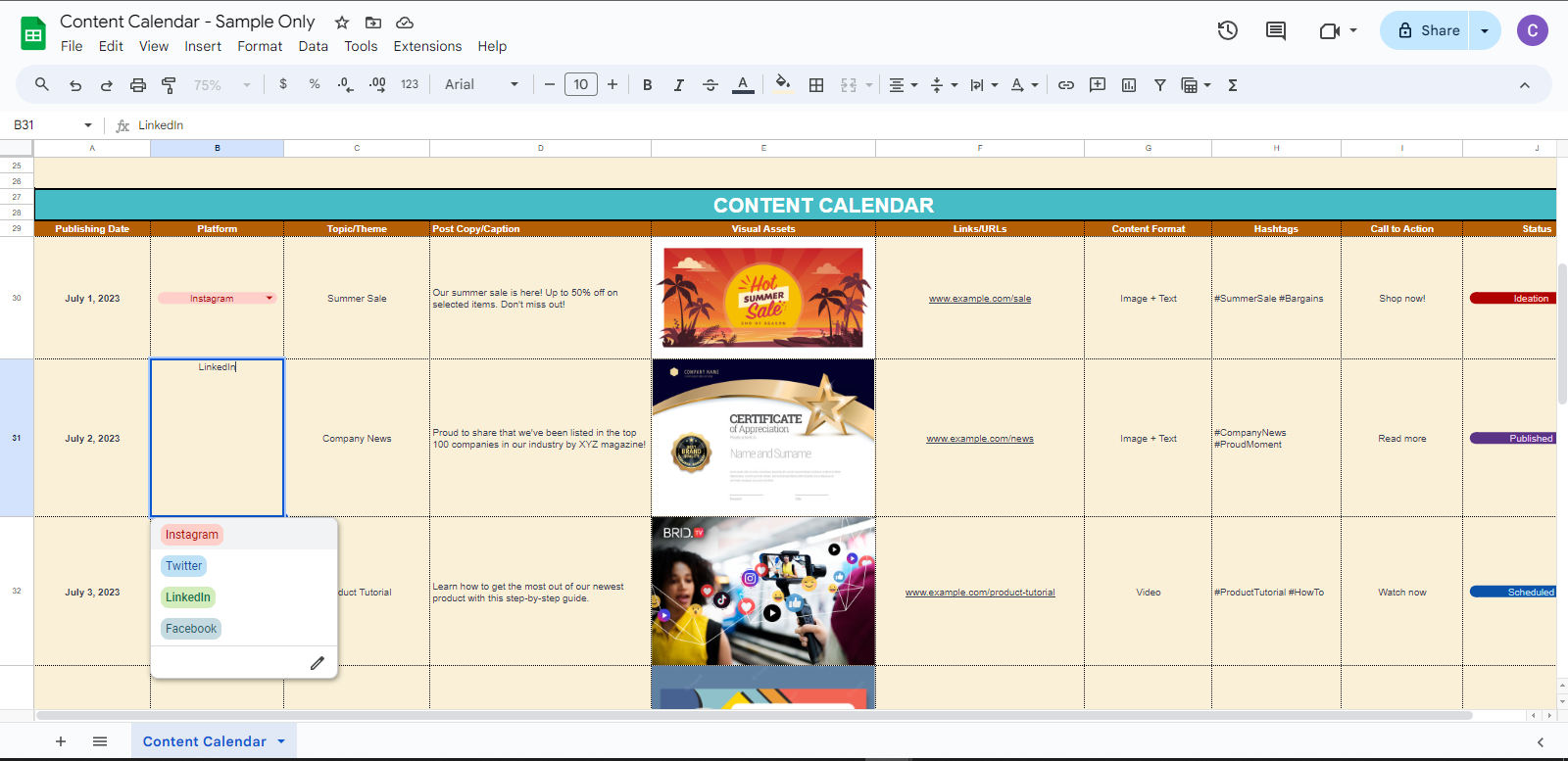
Task: Open the File menu
Action: click(72, 46)
